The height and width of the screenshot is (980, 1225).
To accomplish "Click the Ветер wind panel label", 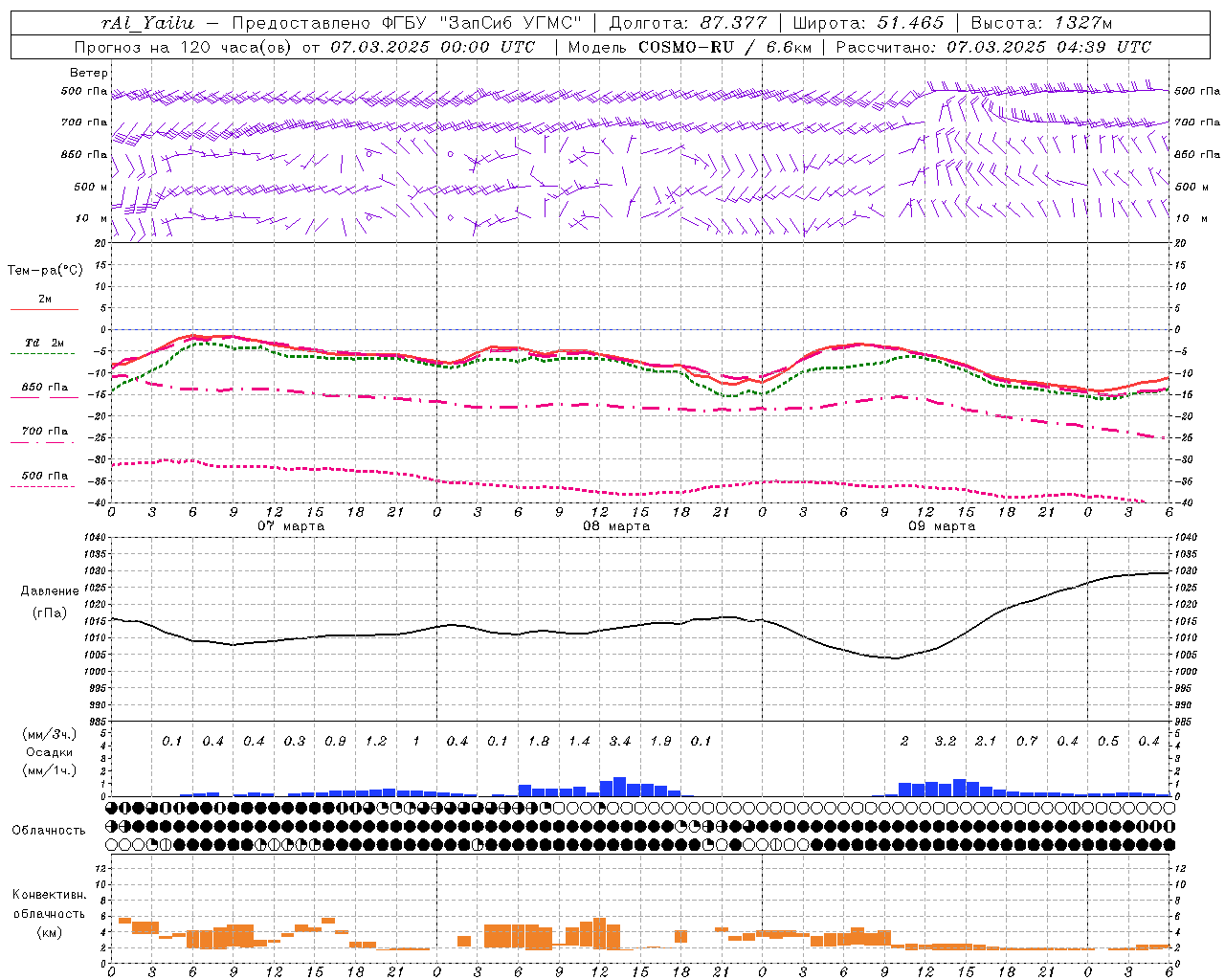I will [x=89, y=73].
